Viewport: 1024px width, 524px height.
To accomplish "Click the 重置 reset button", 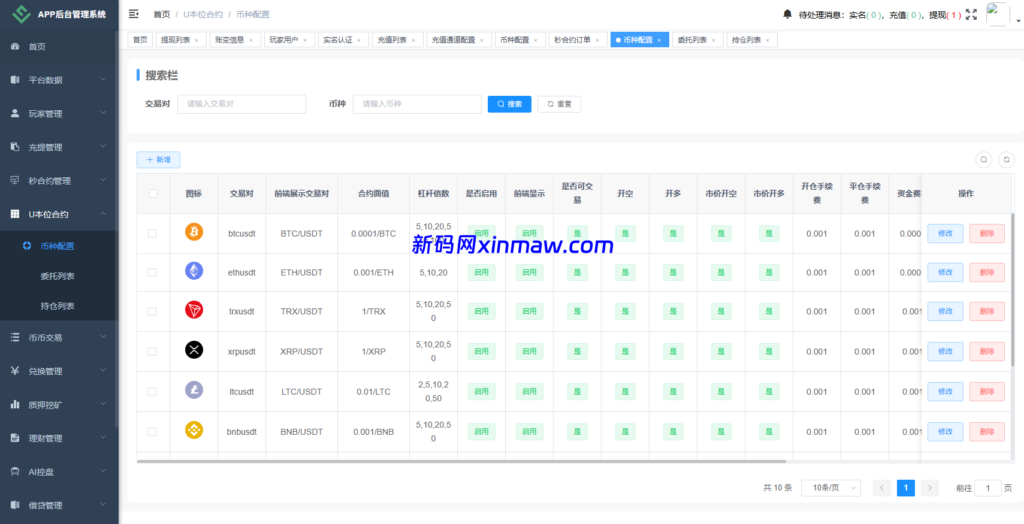I will pos(559,104).
